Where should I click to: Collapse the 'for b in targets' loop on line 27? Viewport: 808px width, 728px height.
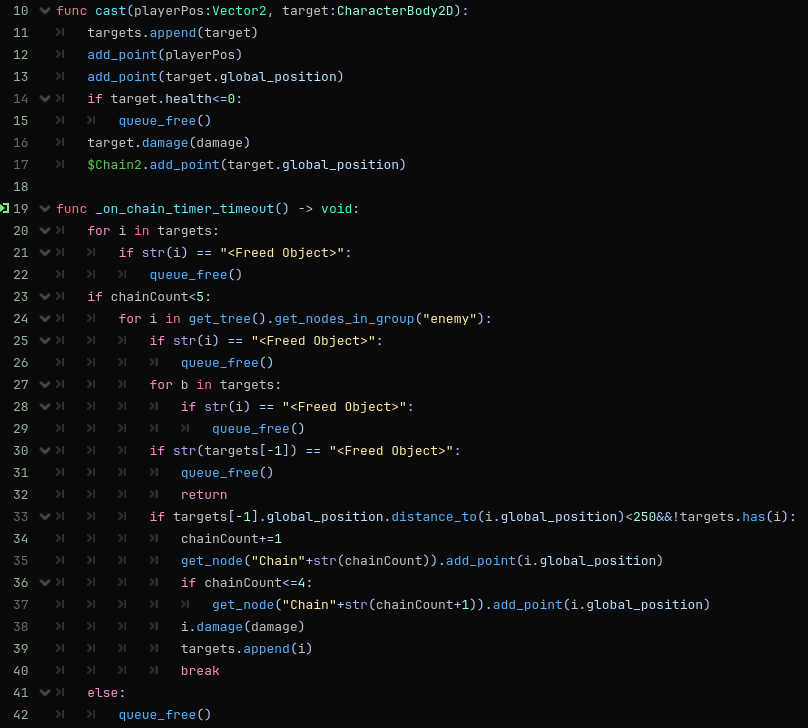(x=44, y=385)
